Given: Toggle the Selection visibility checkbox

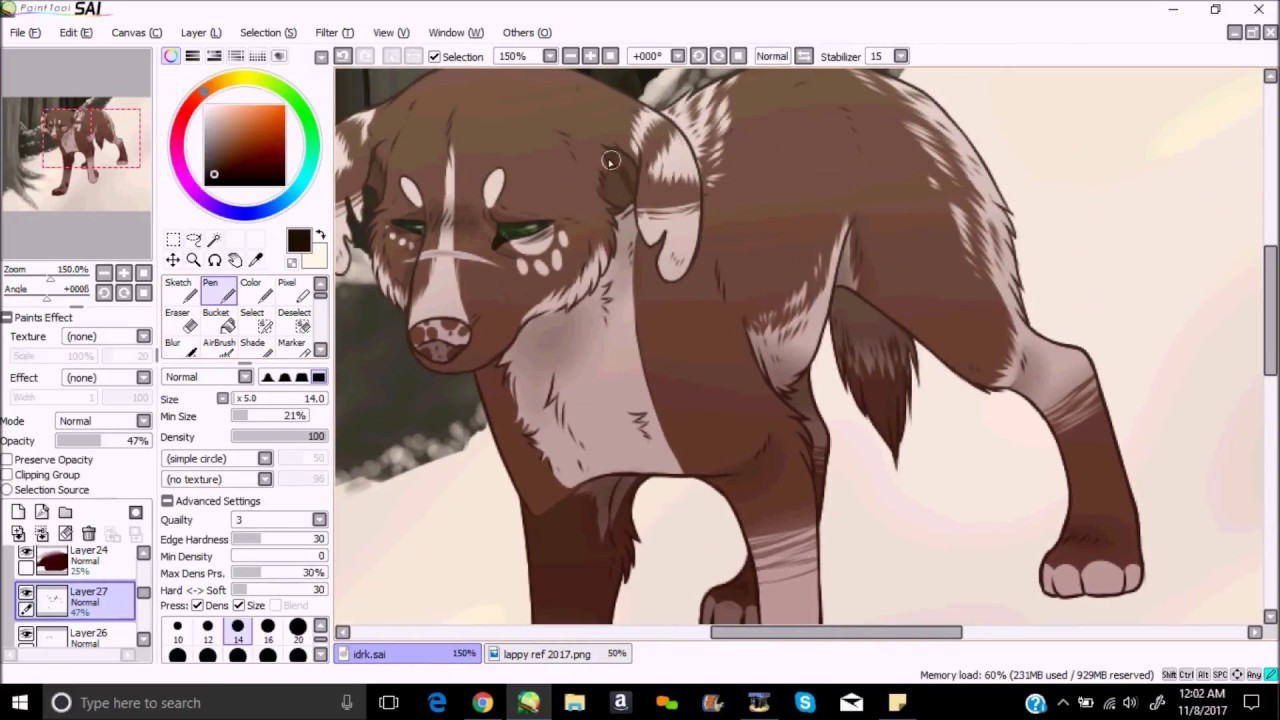Looking at the screenshot, I should (434, 57).
